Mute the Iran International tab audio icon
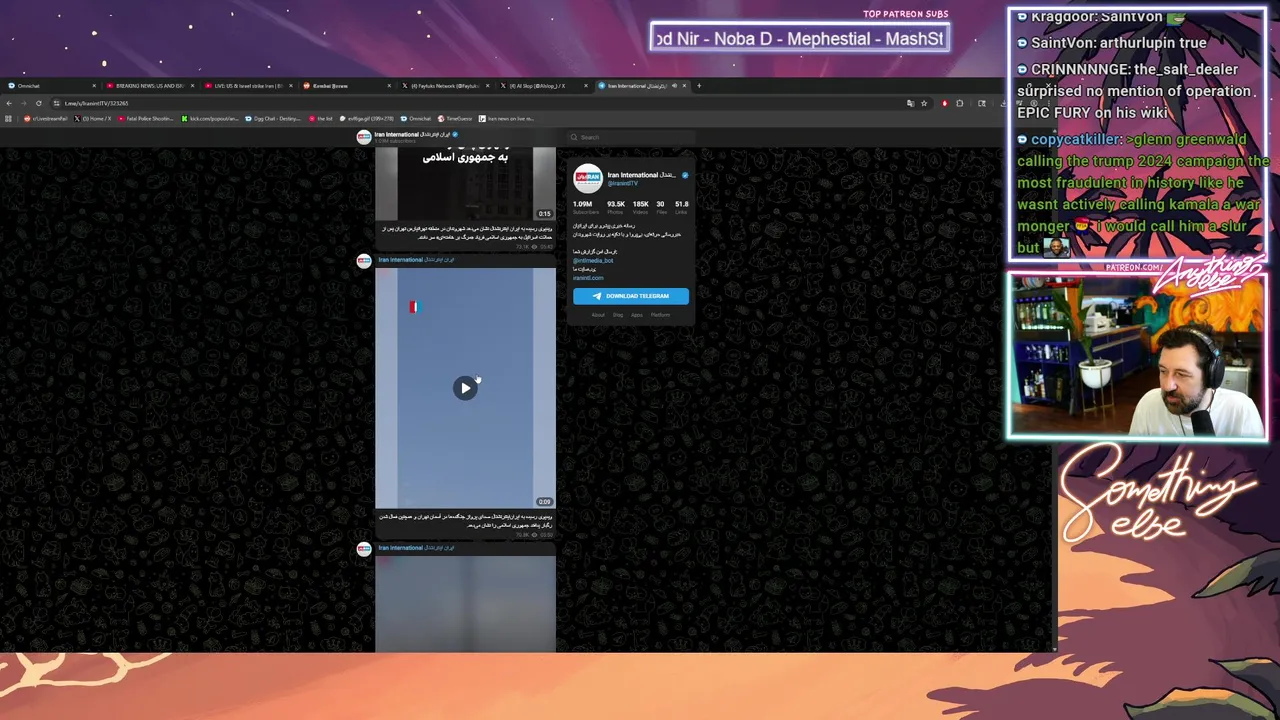 pos(674,86)
